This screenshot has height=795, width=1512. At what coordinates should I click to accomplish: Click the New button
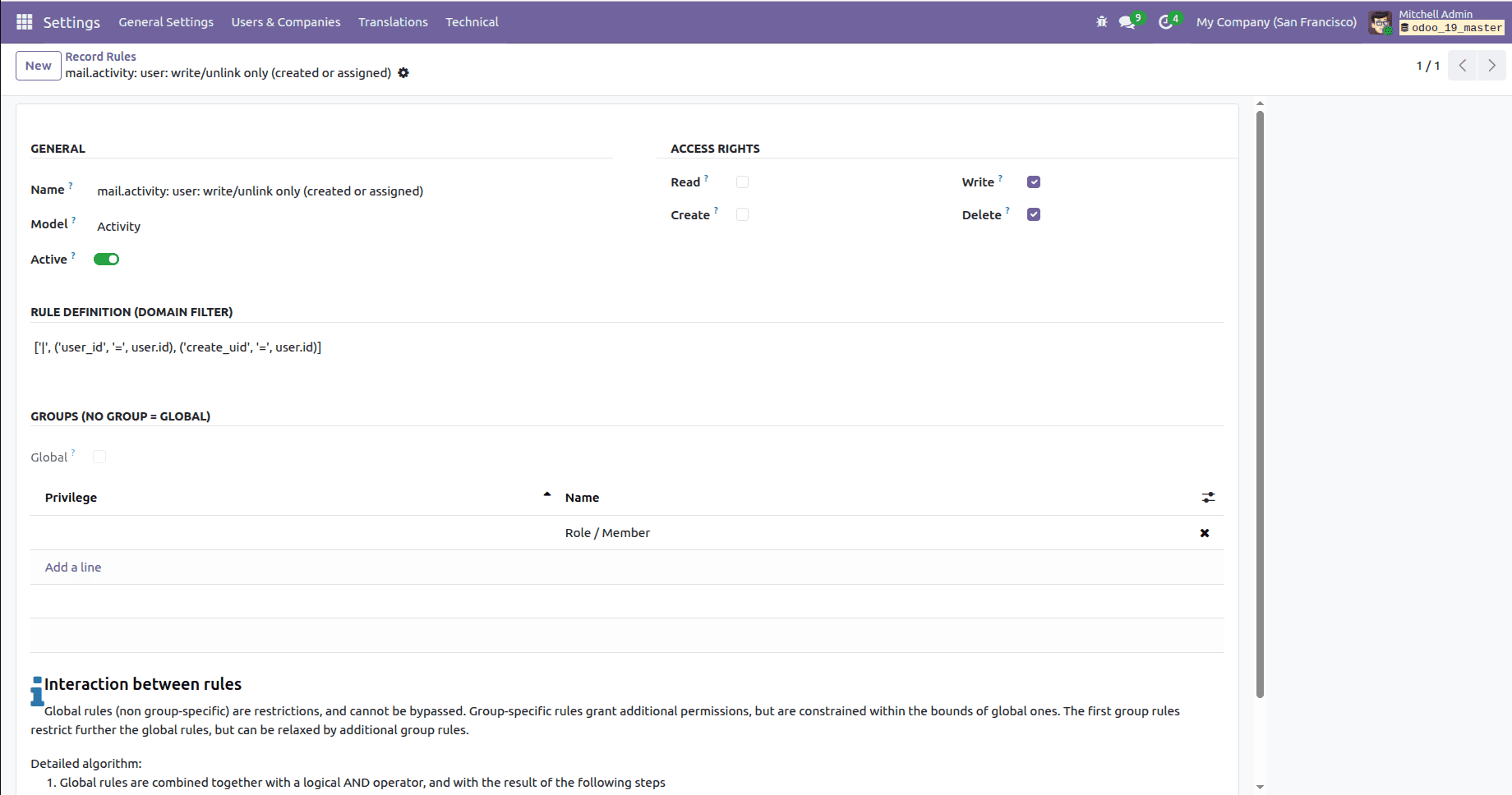pos(38,65)
